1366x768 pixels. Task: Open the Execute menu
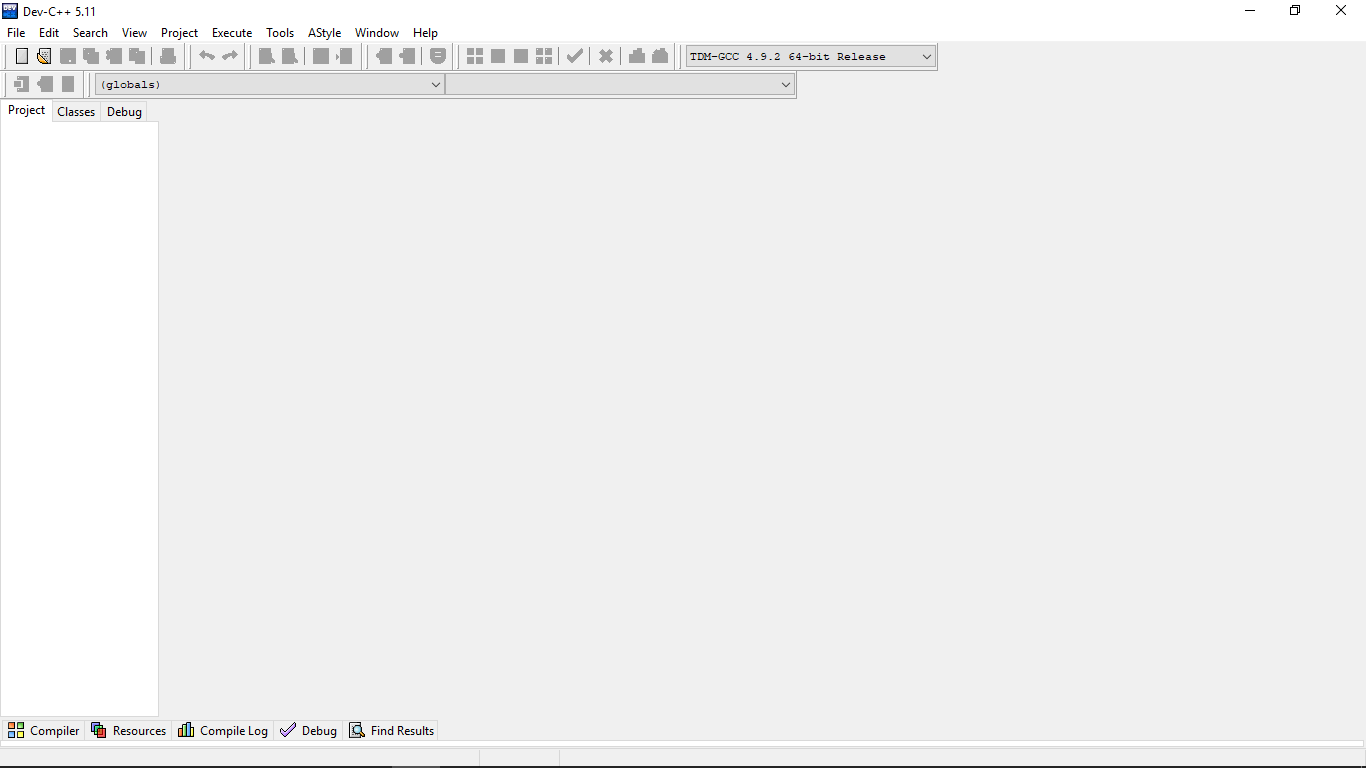click(232, 33)
